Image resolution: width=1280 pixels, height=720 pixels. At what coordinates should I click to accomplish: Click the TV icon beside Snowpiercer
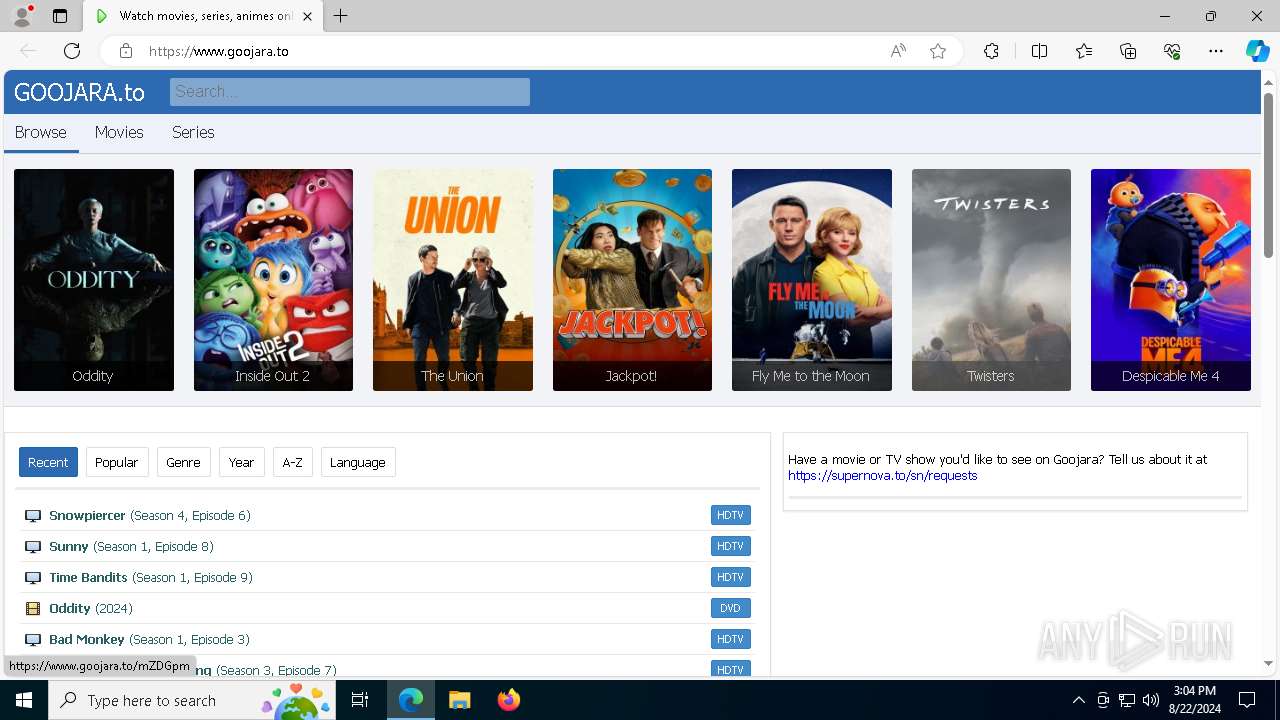[33, 516]
